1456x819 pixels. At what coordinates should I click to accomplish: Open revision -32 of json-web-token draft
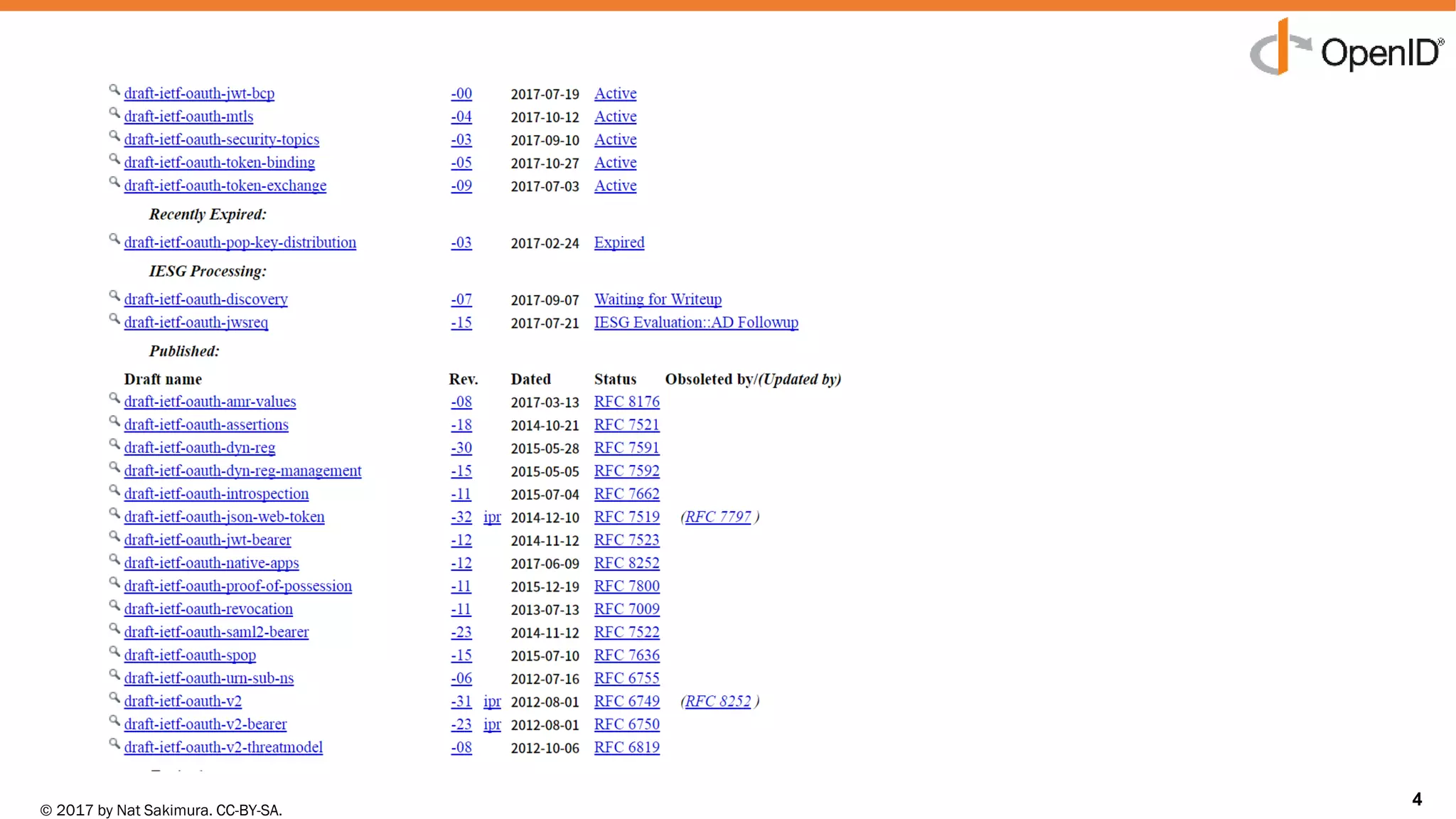point(461,517)
